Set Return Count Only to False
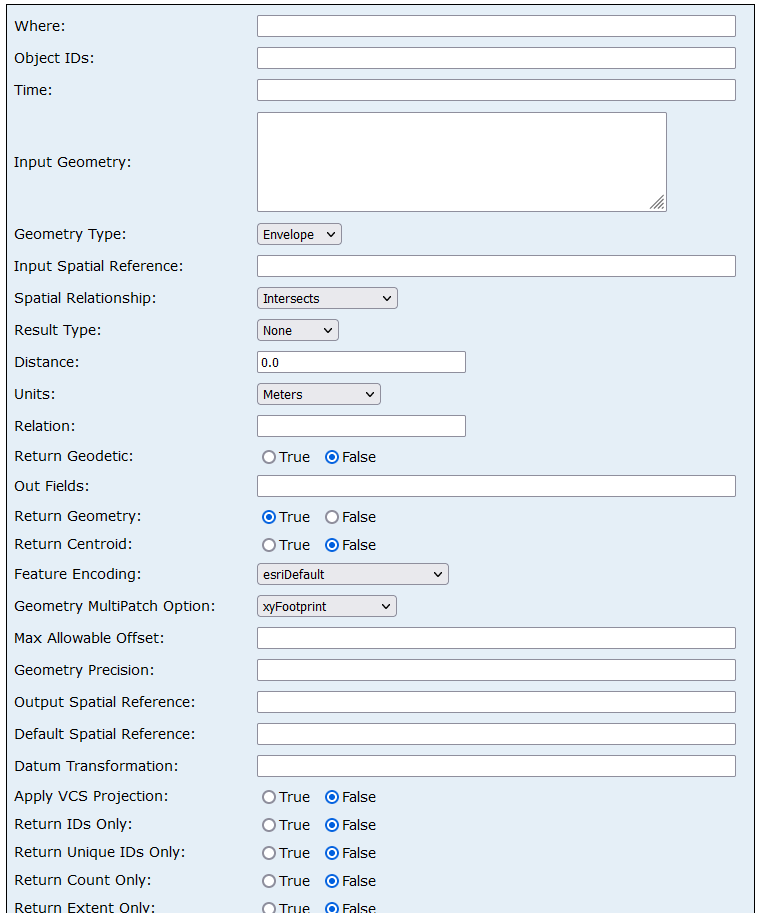Viewport: 763px width, 913px height. [332, 881]
